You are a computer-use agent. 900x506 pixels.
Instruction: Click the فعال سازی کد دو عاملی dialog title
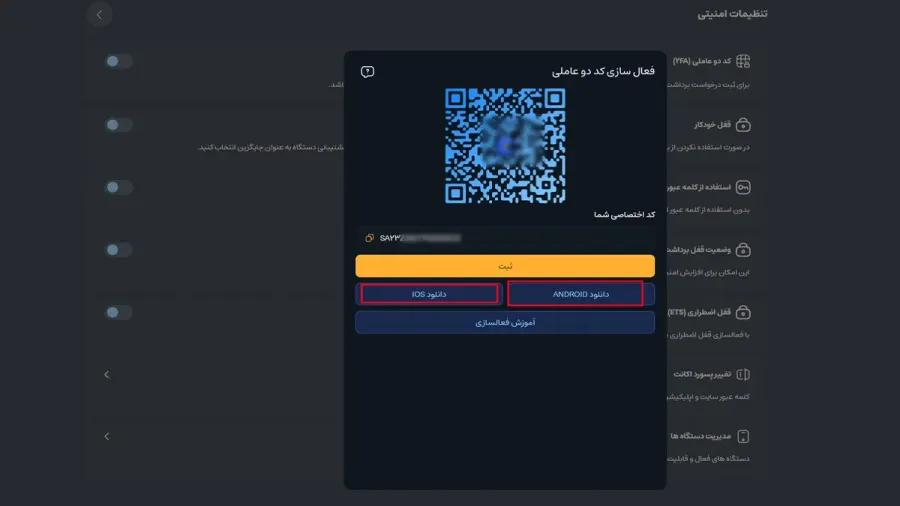click(x=603, y=71)
